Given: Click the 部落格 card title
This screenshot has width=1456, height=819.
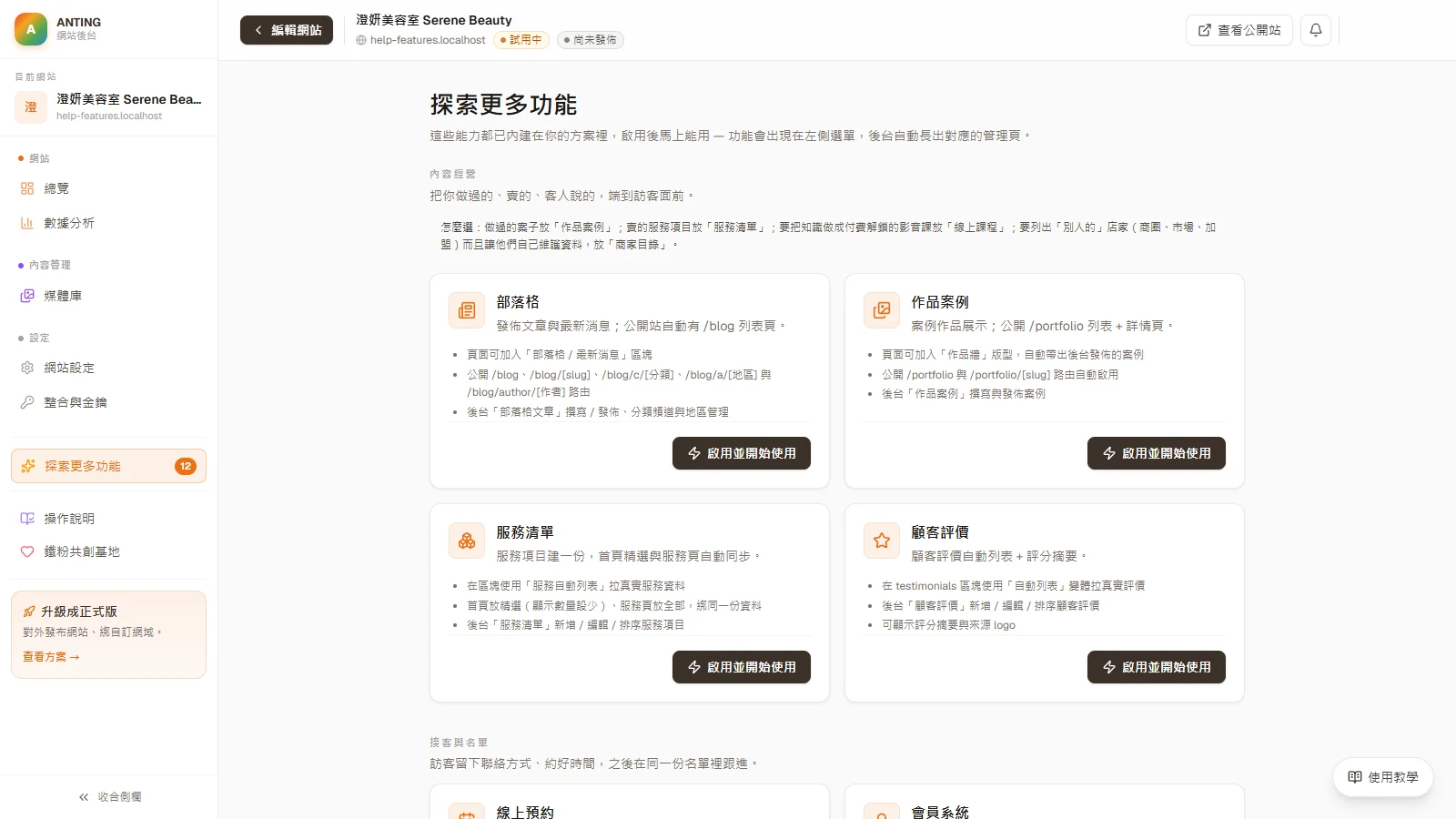Looking at the screenshot, I should [x=518, y=302].
